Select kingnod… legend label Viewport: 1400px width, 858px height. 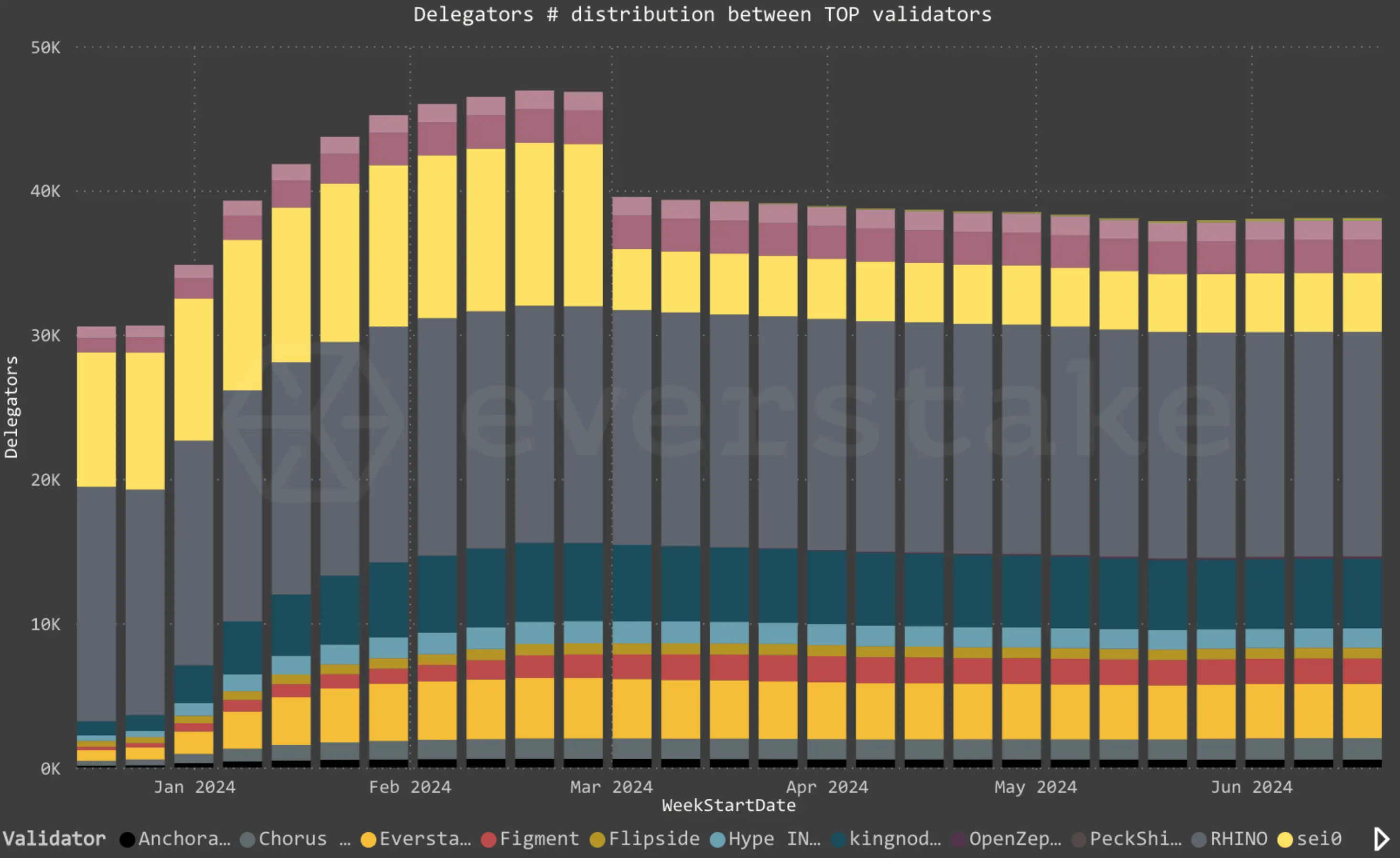[x=895, y=839]
